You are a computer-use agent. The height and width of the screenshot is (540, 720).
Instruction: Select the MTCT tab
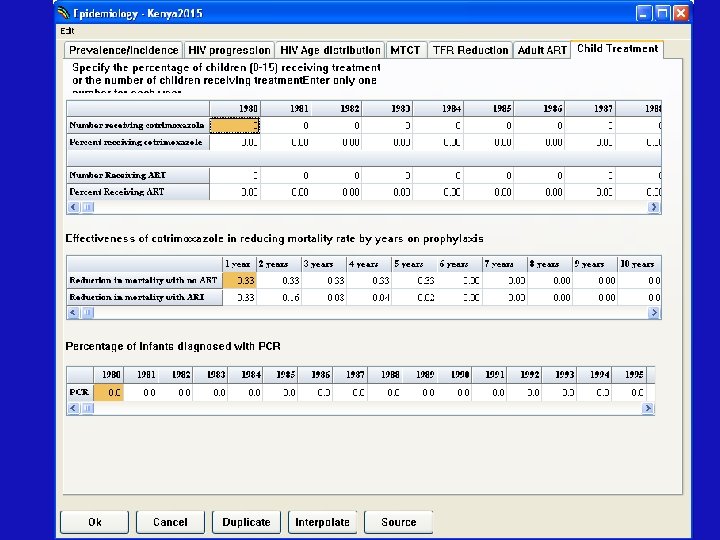(406, 50)
